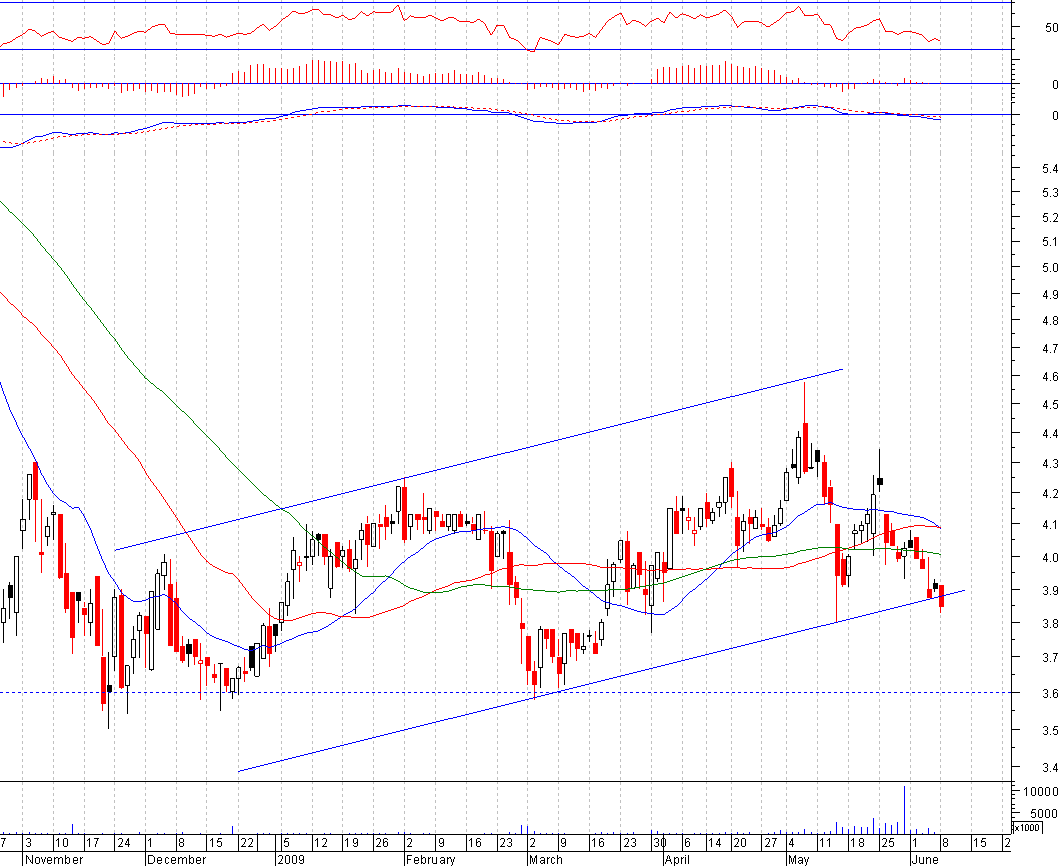
Task: Click the 3.7 price scale value
Action: click(x=1050, y=657)
